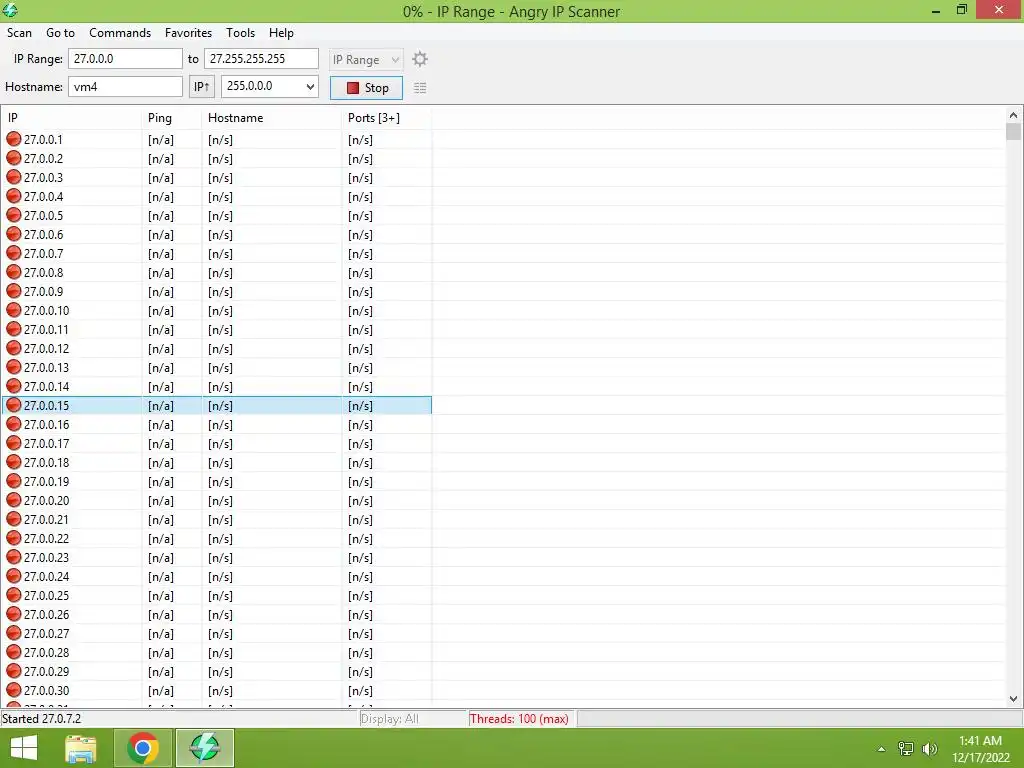Launch Chrome from the taskbar
Image resolution: width=1024 pixels, height=768 pixels.
click(143, 748)
